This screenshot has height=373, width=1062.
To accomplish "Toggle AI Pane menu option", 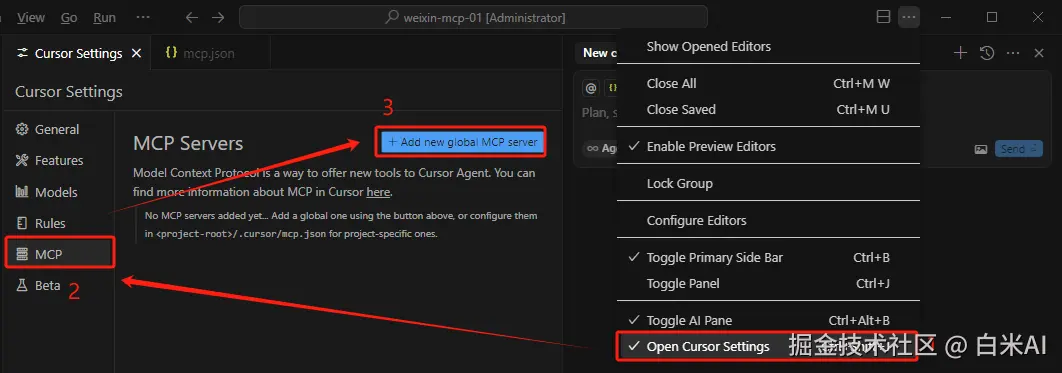I will [x=769, y=320].
